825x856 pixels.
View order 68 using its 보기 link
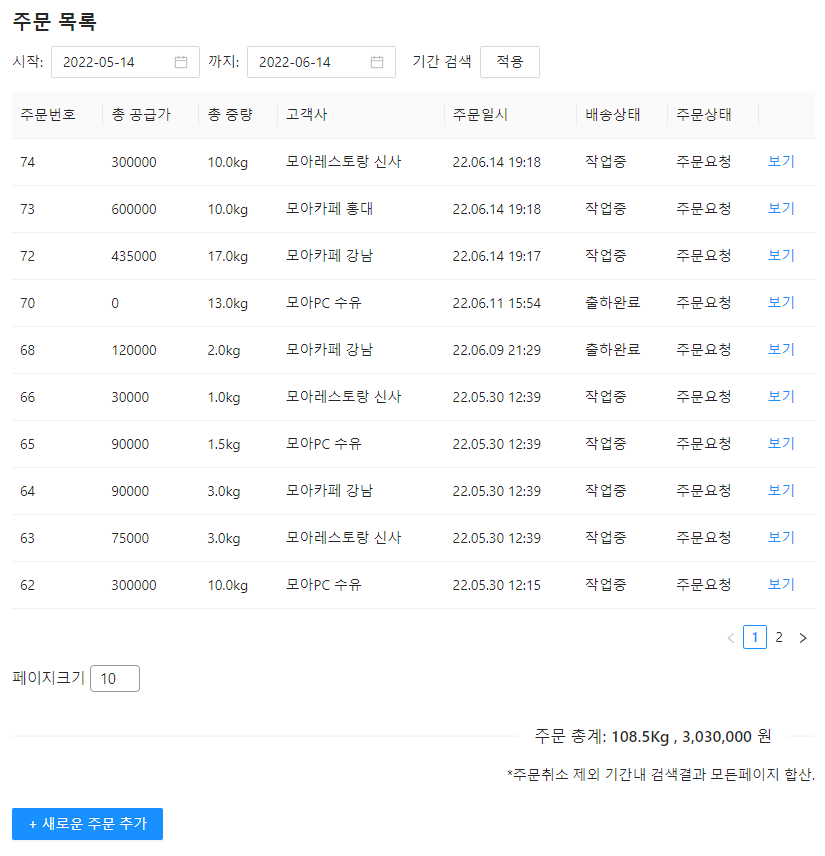click(x=780, y=350)
